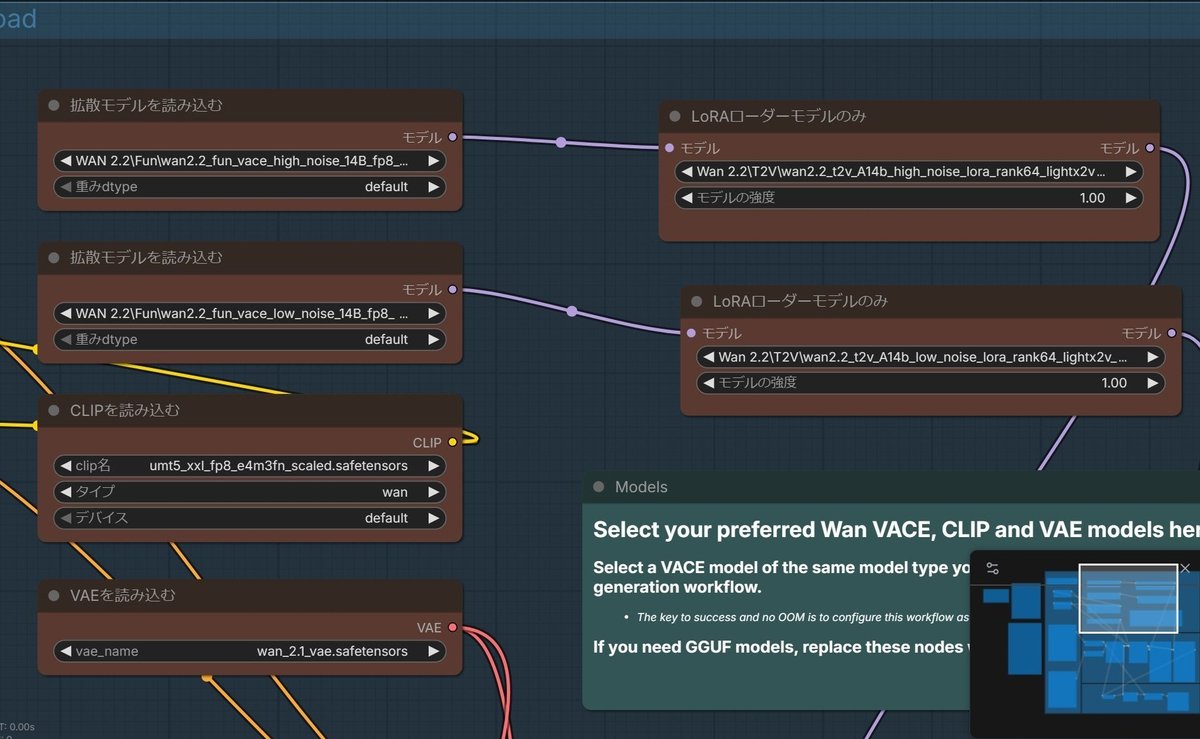Screen dimensions: 1200x739
Task: Collapse the first 拡散モデルを読み込む node dot
Action: [54, 105]
